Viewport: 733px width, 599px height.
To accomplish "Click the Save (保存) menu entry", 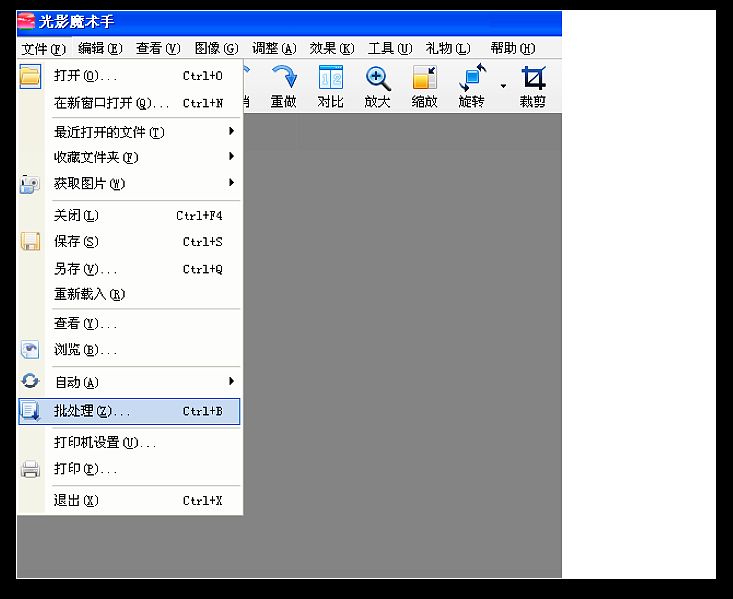I will (76, 242).
